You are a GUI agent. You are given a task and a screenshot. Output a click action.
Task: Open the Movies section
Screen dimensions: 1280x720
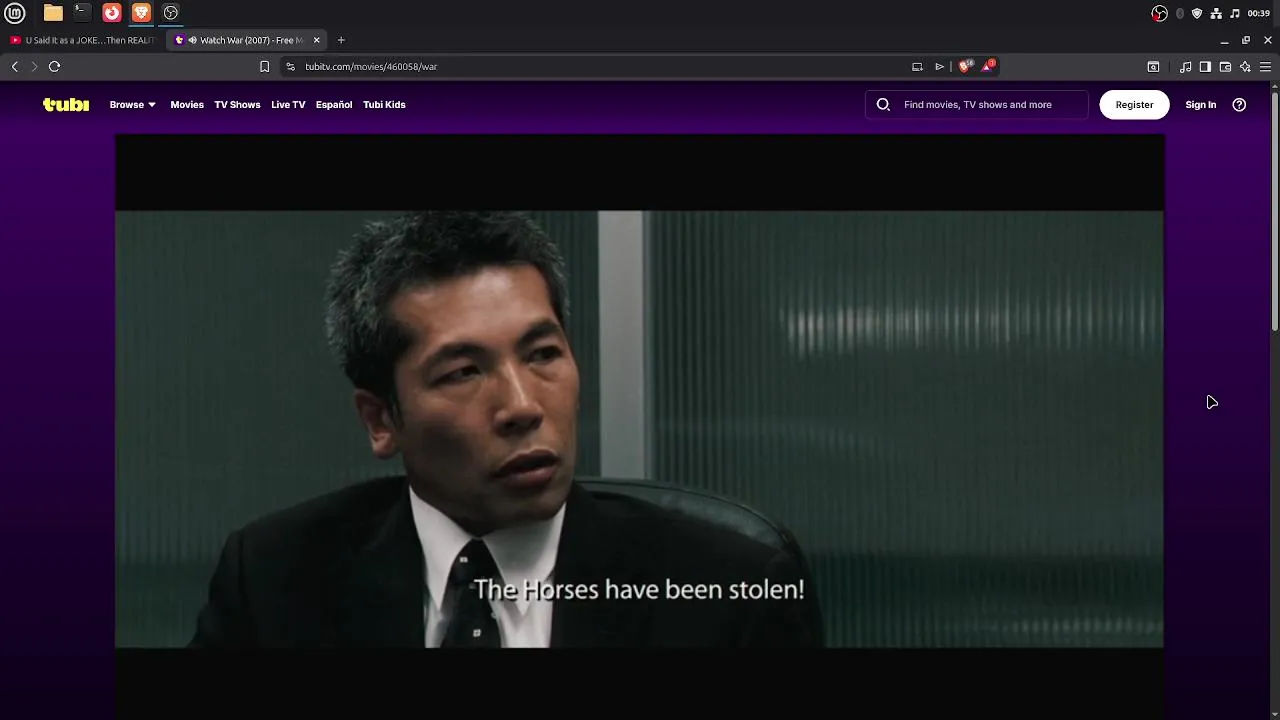tap(187, 104)
